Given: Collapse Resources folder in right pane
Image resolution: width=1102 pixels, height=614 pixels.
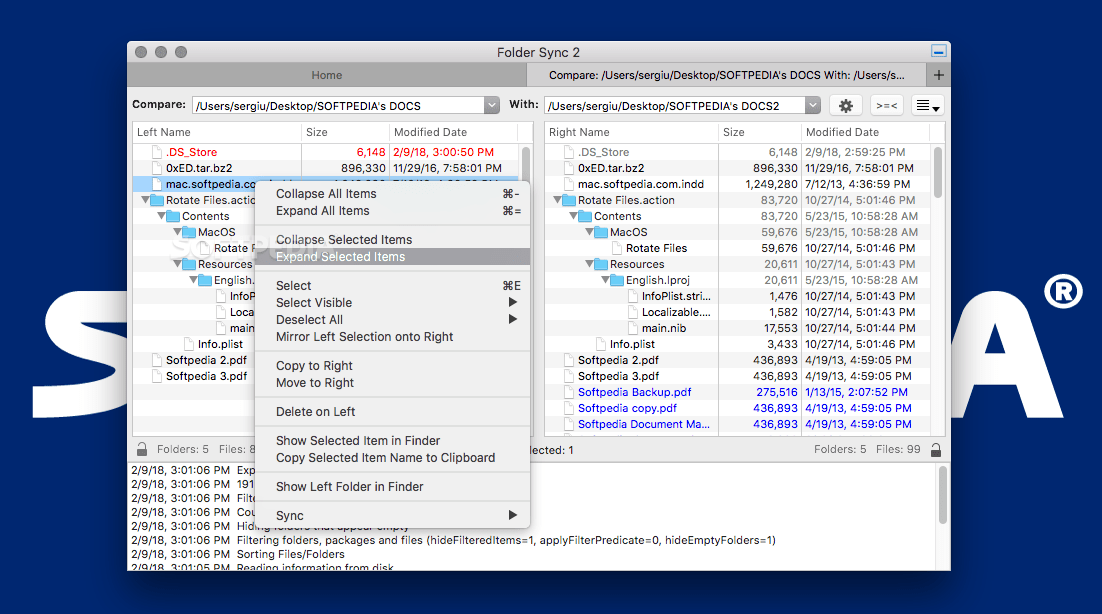Looking at the screenshot, I should point(589,264).
